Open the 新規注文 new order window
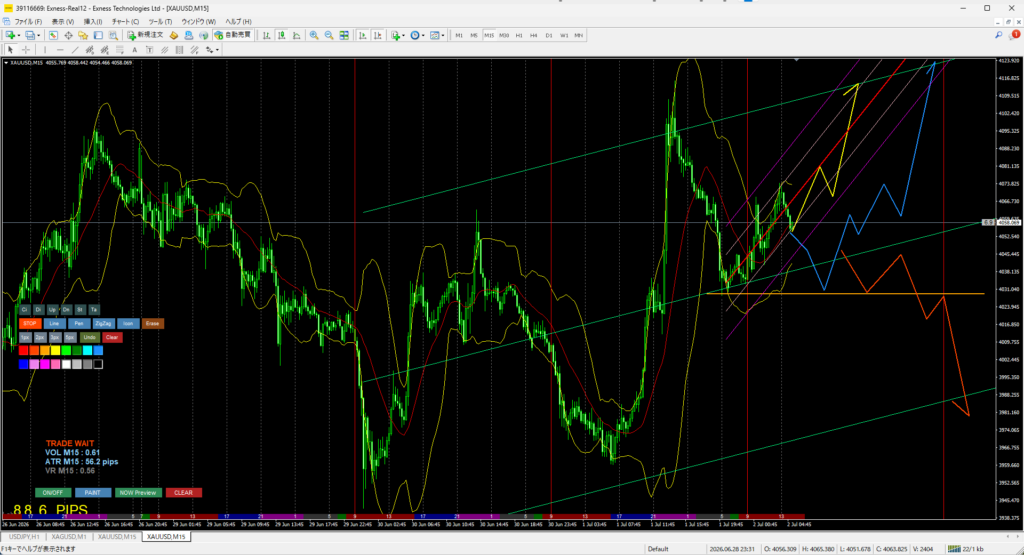Viewport: 1024px width, 555px height. click(146, 35)
